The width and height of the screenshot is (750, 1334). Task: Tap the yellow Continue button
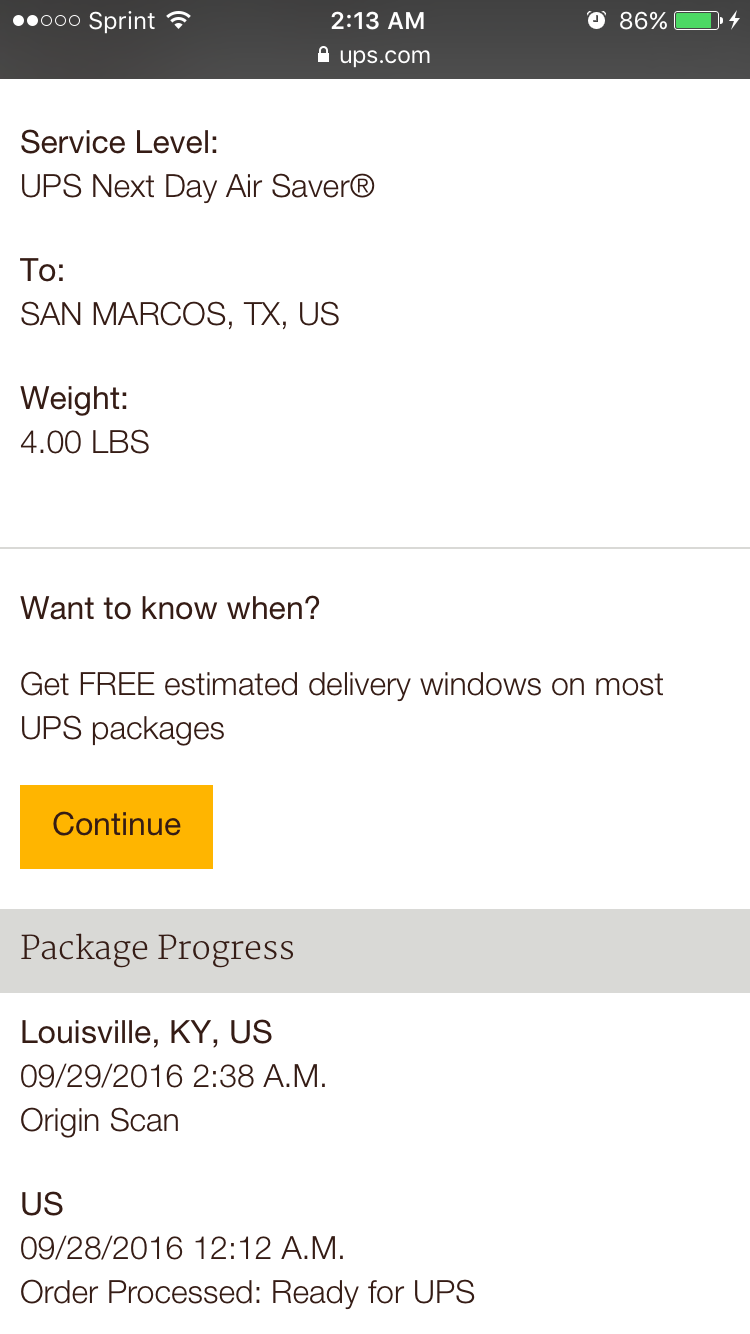(x=116, y=826)
